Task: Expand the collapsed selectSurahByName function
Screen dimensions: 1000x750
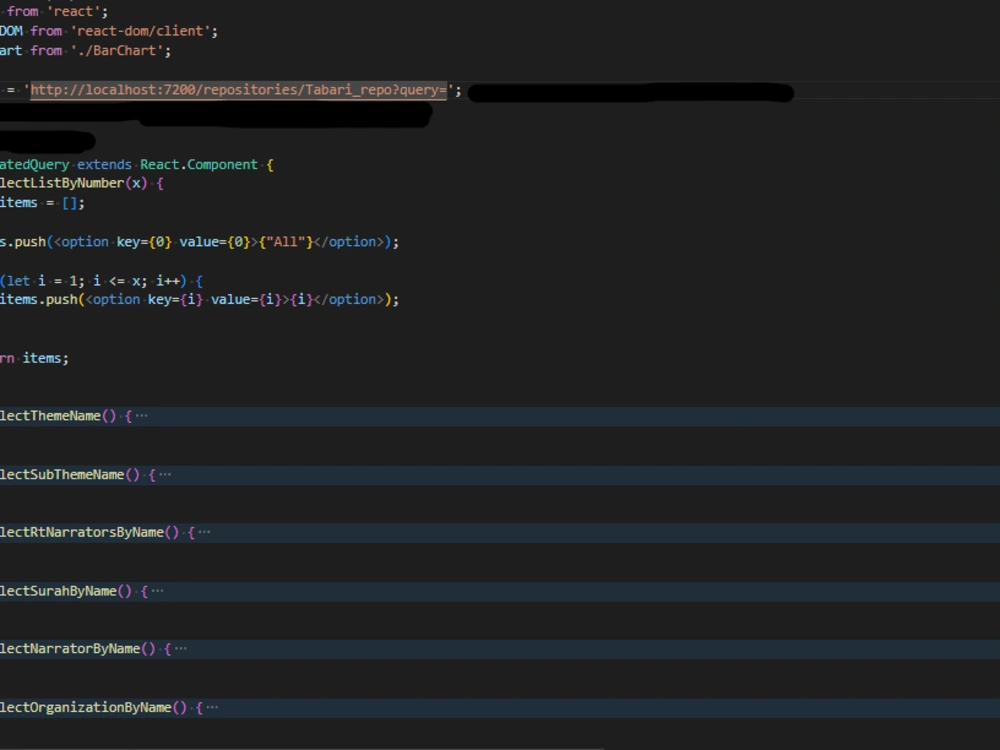Action: pyautogui.click(x=157, y=590)
